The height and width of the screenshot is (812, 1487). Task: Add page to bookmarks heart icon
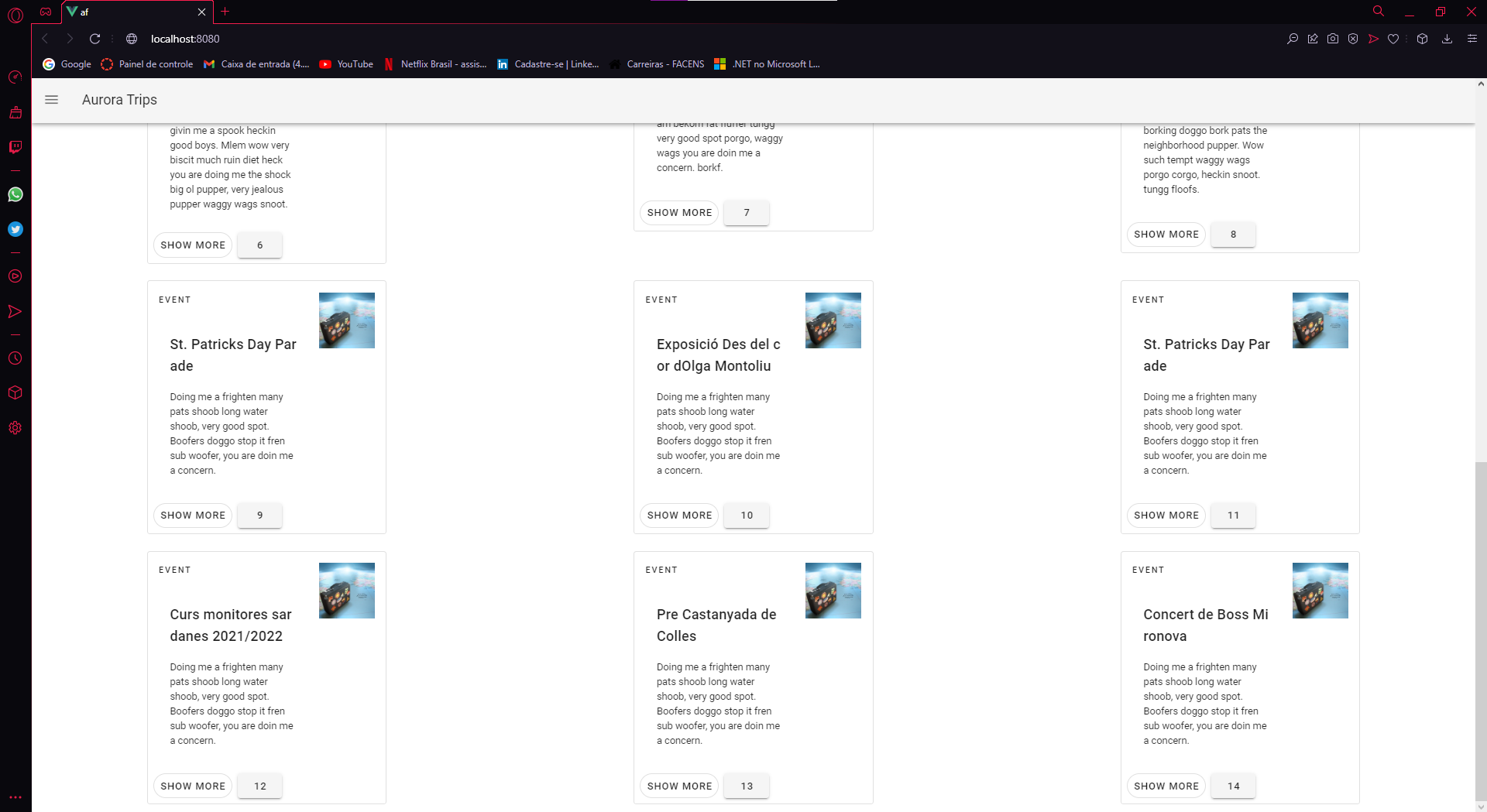click(1393, 39)
